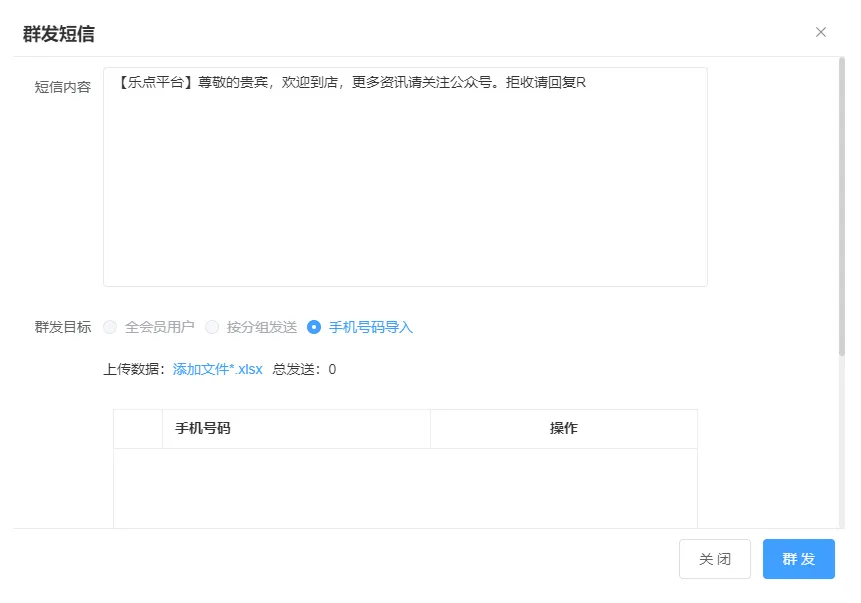This screenshot has width=861, height=603.
Task: Click the dialog's vertical scrollbar thumb
Action: [842, 207]
